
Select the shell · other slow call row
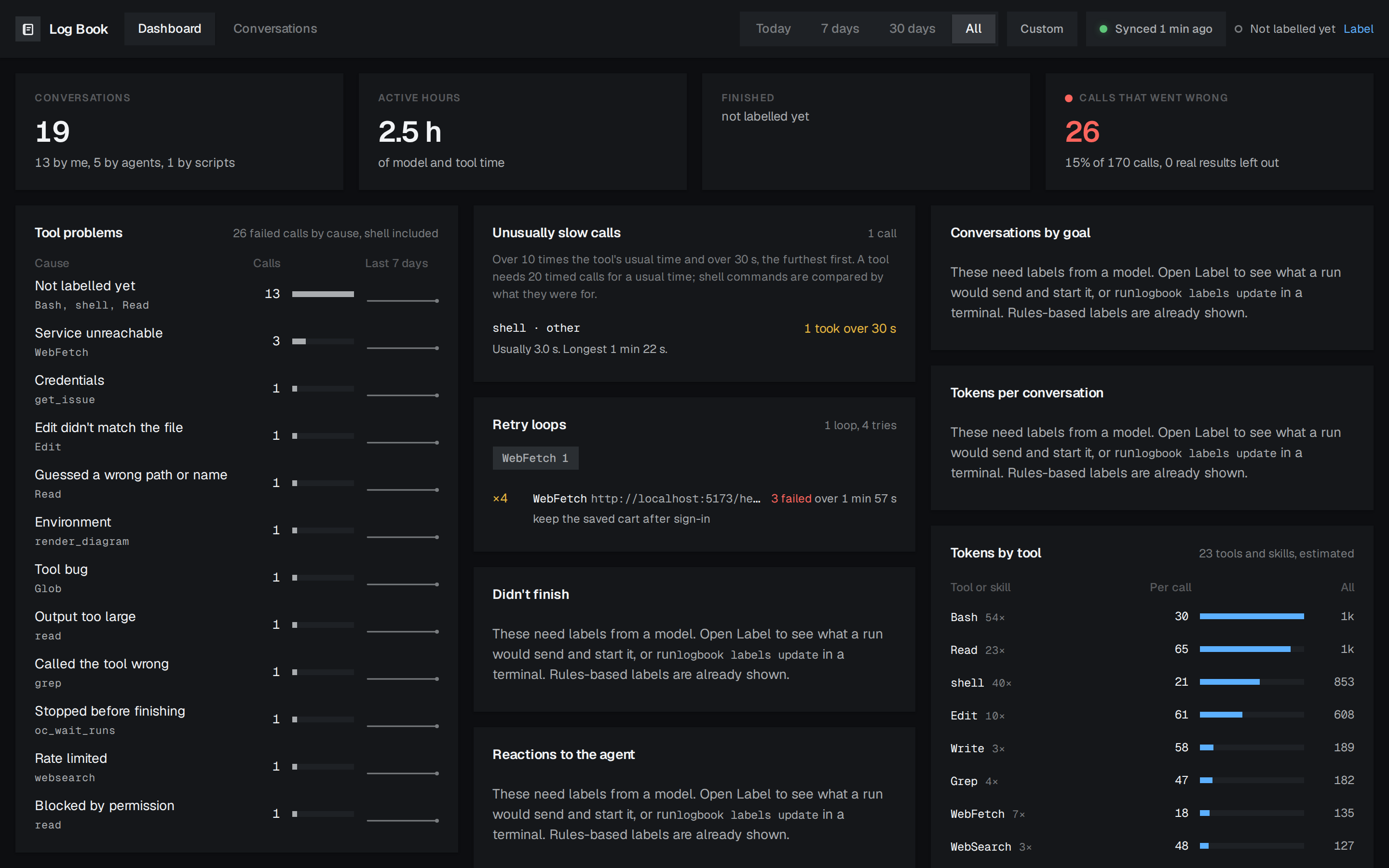click(694, 338)
